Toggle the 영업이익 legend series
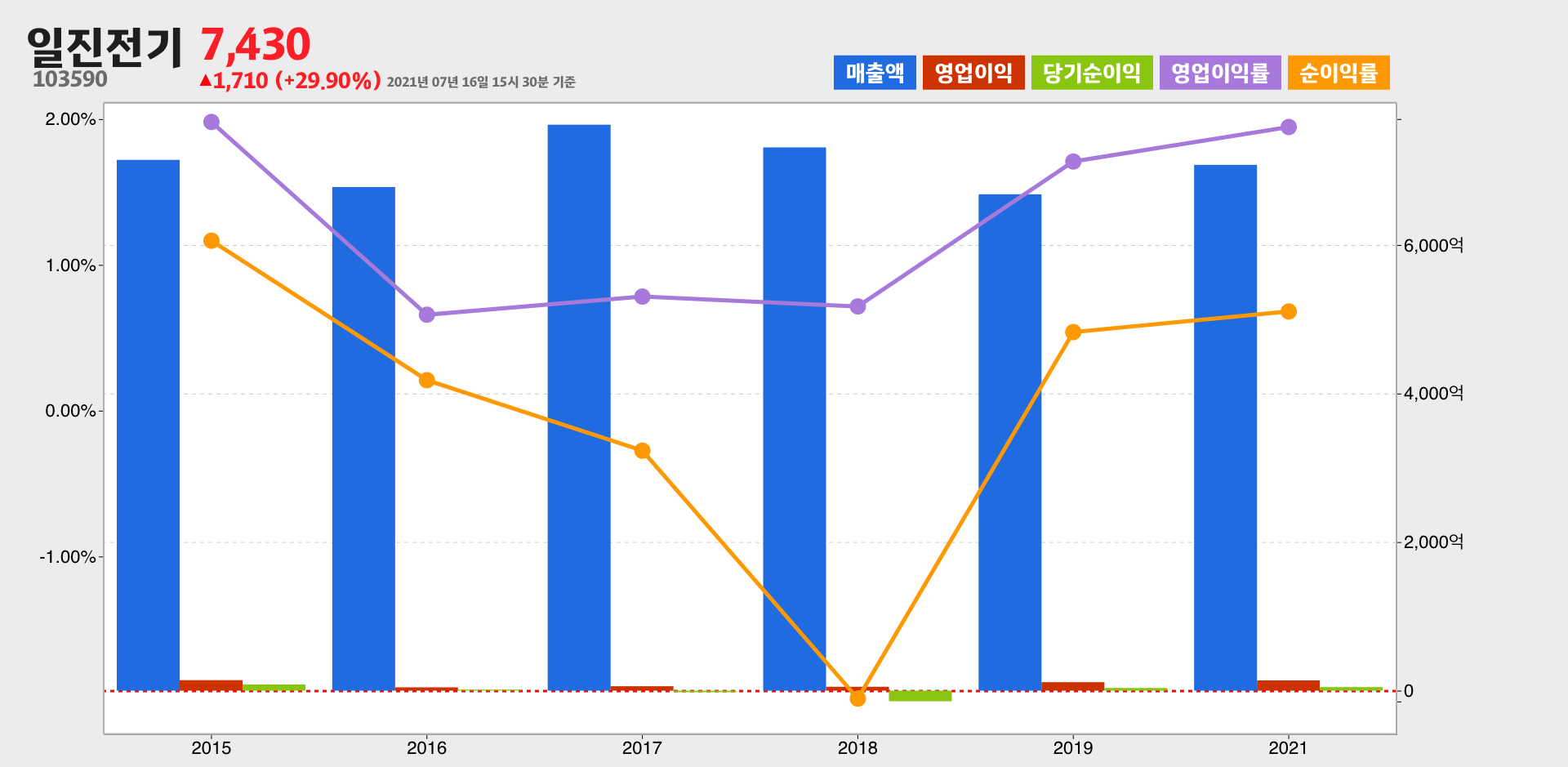The height and width of the screenshot is (767, 1568). click(x=973, y=73)
